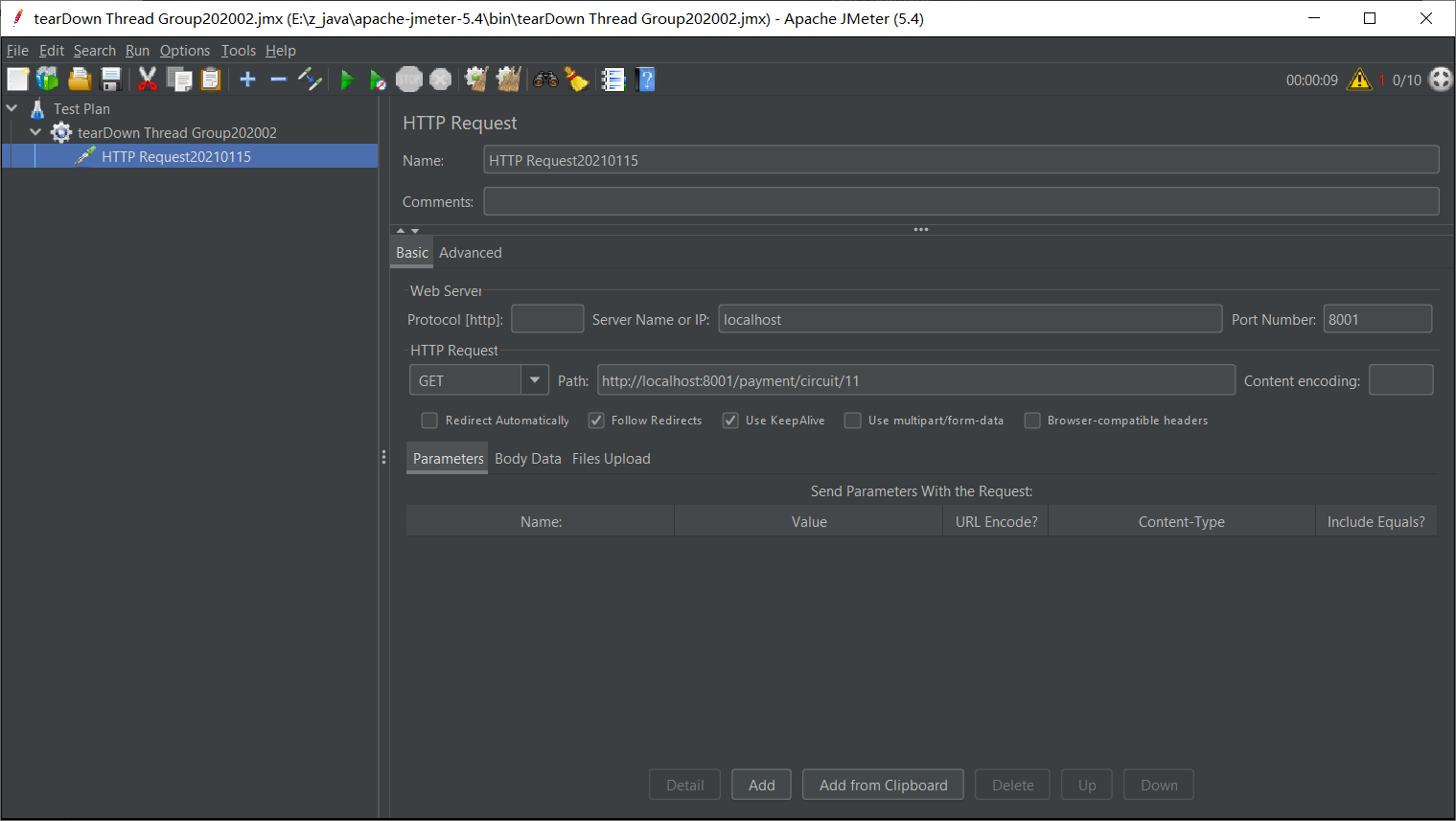Open the Tools menu
The width and height of the screenshot is (1456, 821).
[x=239, y=51]
